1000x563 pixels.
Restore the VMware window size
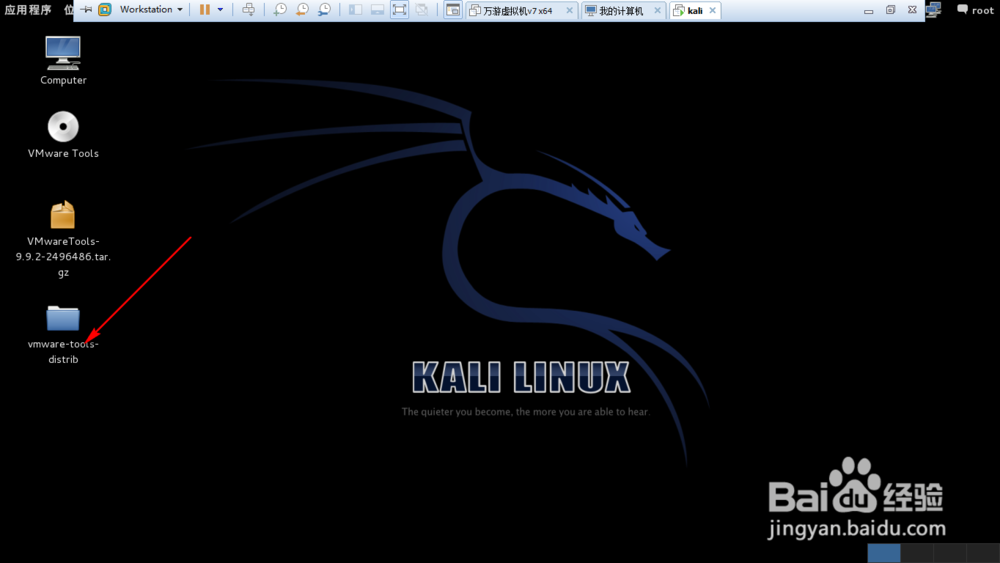pos(890,10)
